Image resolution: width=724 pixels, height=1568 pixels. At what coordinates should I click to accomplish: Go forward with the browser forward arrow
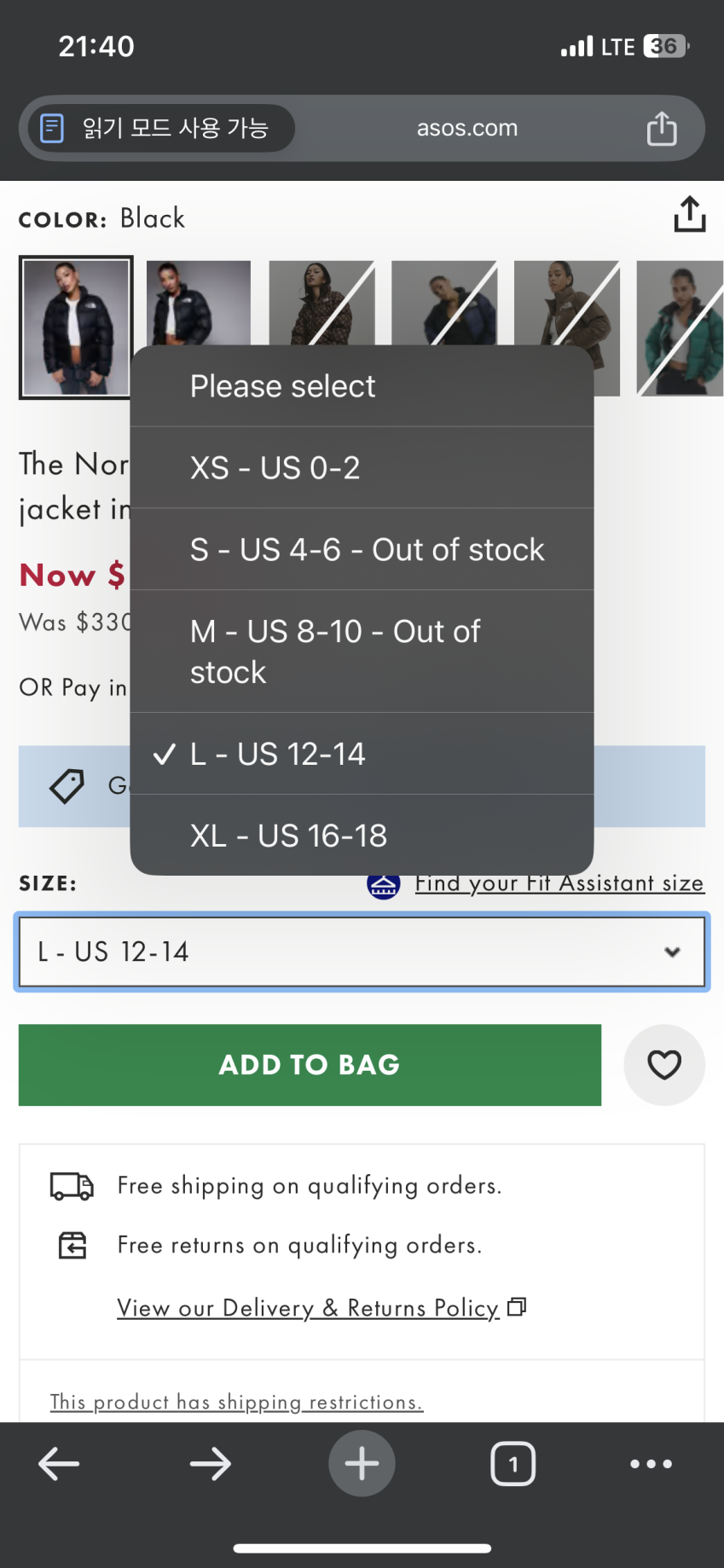click(210, 1464)
